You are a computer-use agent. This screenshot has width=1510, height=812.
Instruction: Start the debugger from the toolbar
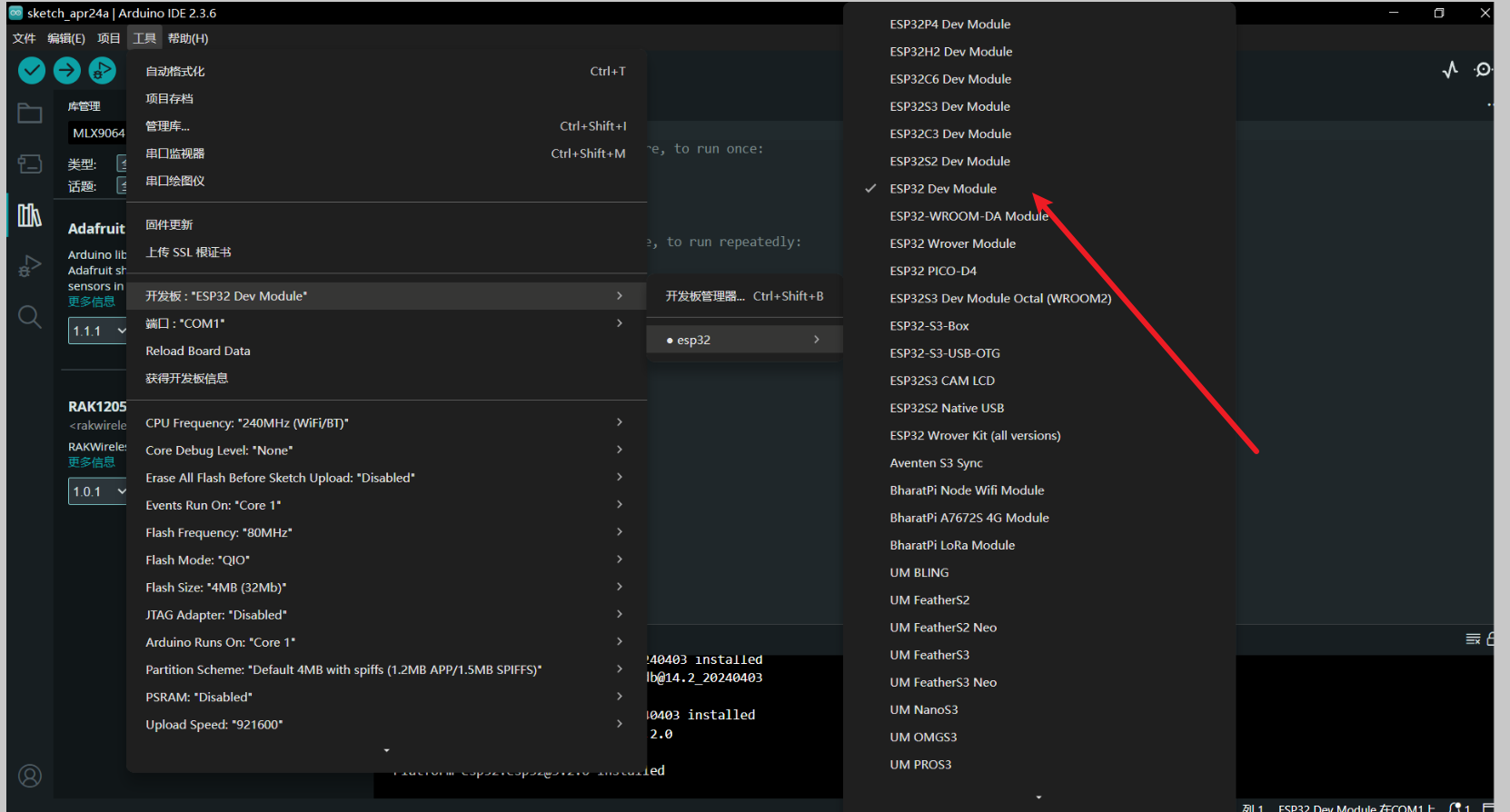coord(102,70)
